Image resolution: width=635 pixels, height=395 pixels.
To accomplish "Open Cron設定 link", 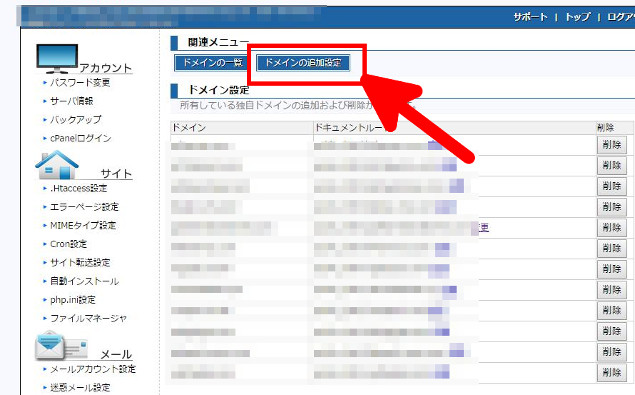I will click(x=68, y=244).
